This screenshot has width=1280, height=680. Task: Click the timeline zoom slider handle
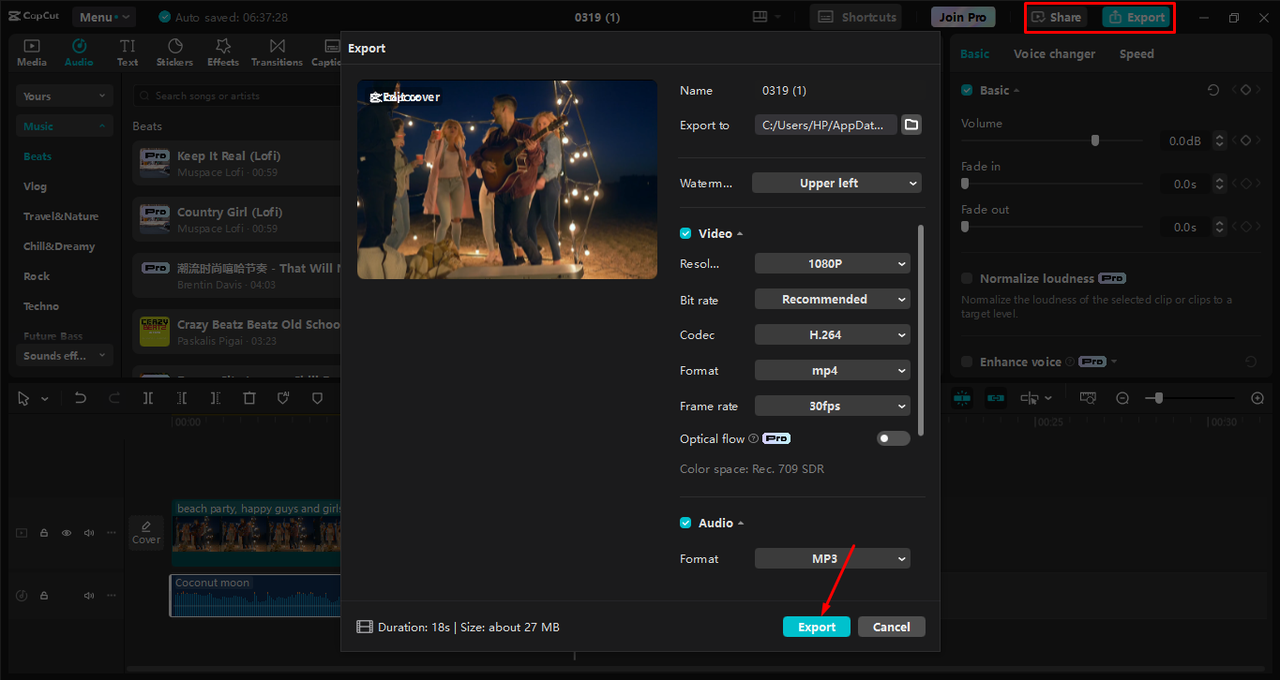point(1158,398)
